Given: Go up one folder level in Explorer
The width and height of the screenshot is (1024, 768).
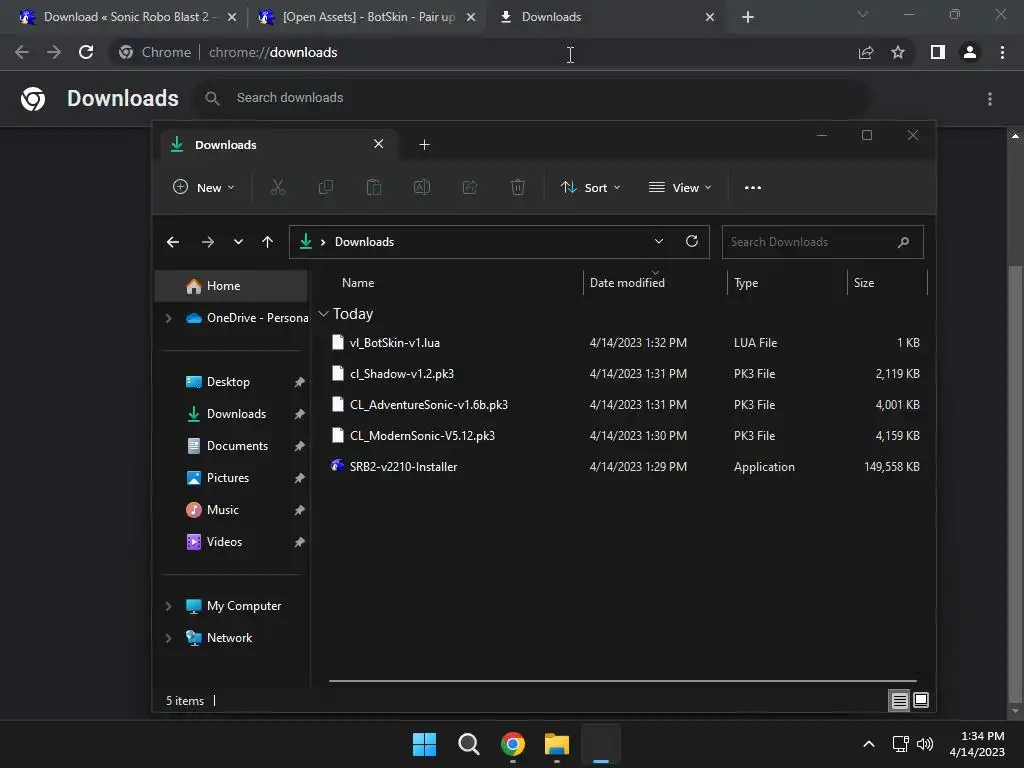Looking at the screenshot, I should click(267, 242).
